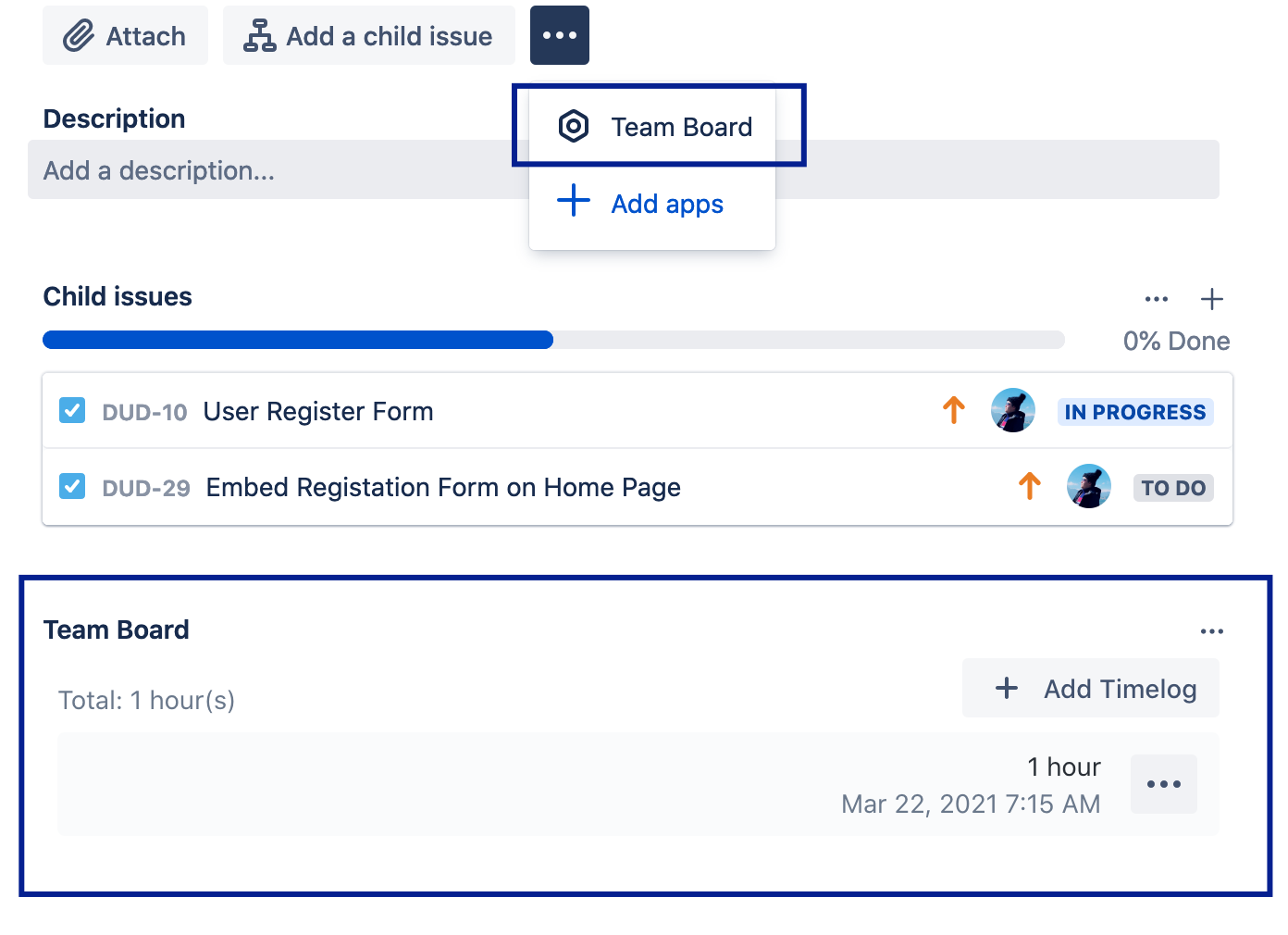Click the Add a description field
The width and height of the screenshot is (1288, 935).
tap(278, 170)
